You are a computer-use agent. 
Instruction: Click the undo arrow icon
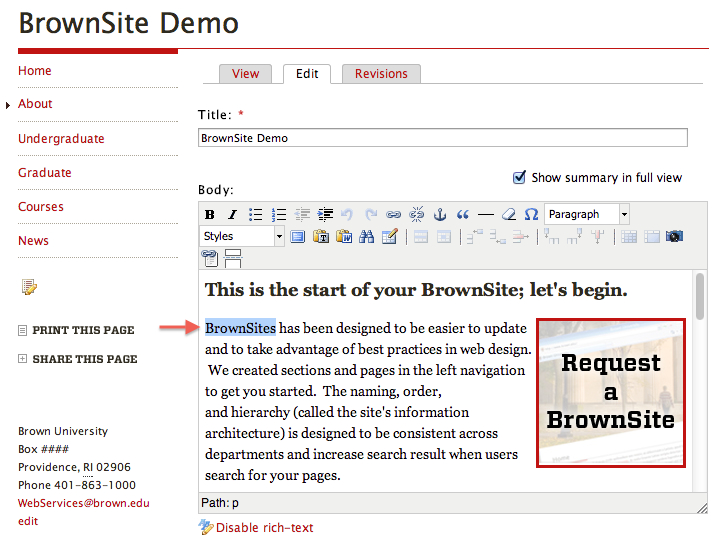coord(347,214)
